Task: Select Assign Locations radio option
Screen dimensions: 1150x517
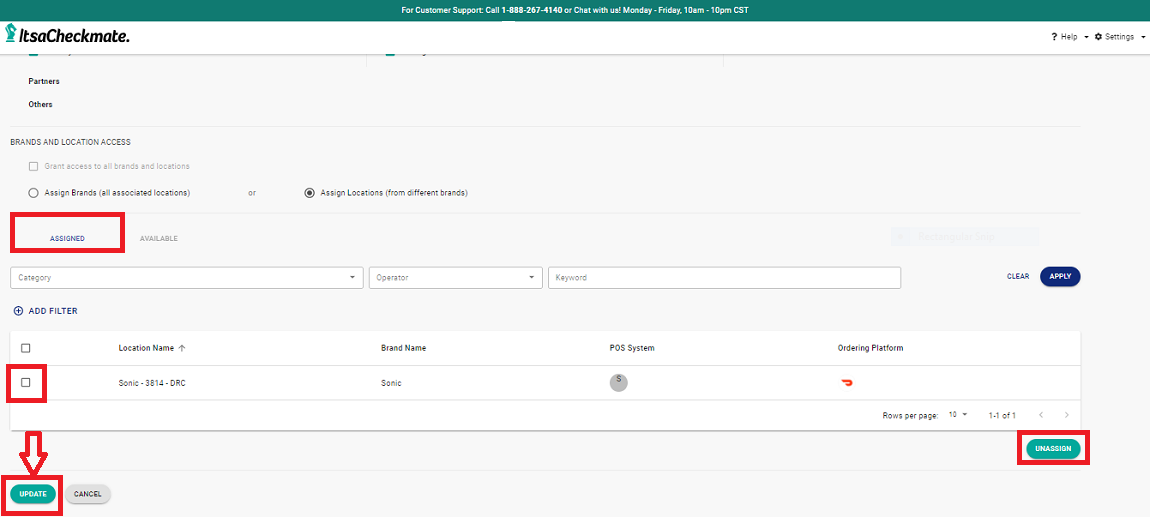Action: (x=310, y=193)
